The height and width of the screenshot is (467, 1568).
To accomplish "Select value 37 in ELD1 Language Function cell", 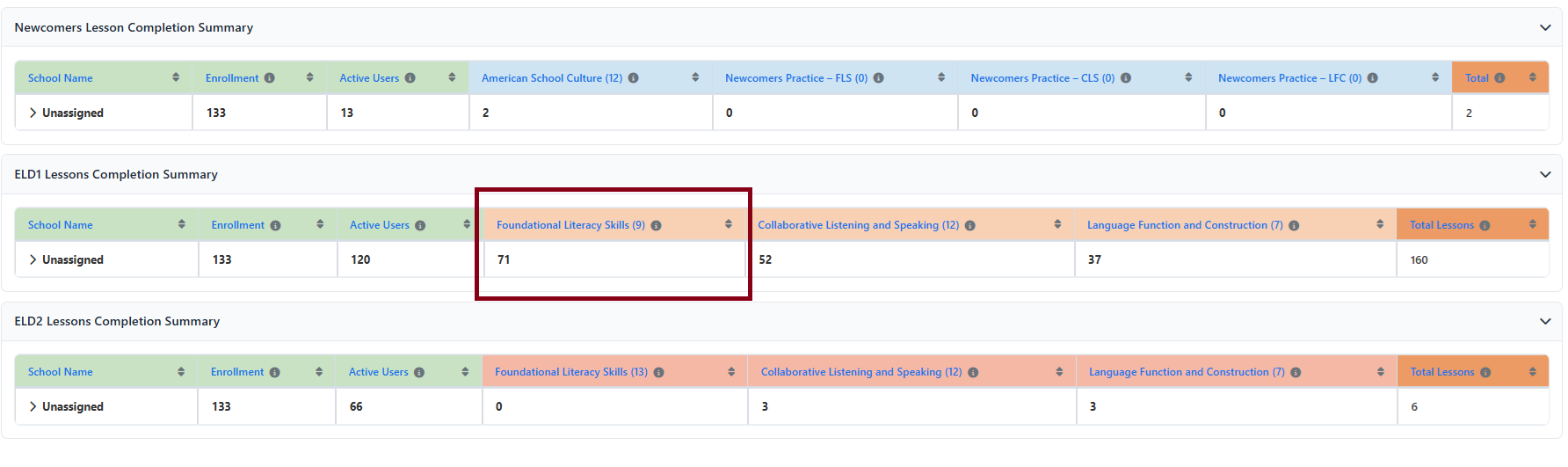I will tap(1094, 259).
